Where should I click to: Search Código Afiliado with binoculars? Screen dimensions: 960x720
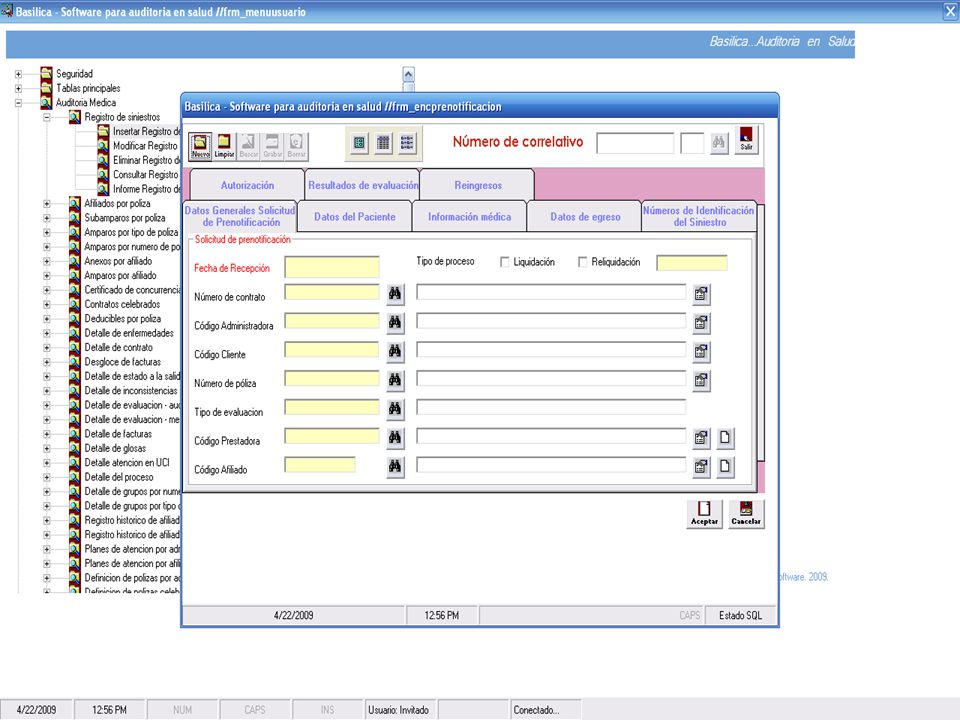[x=396, y=467]
